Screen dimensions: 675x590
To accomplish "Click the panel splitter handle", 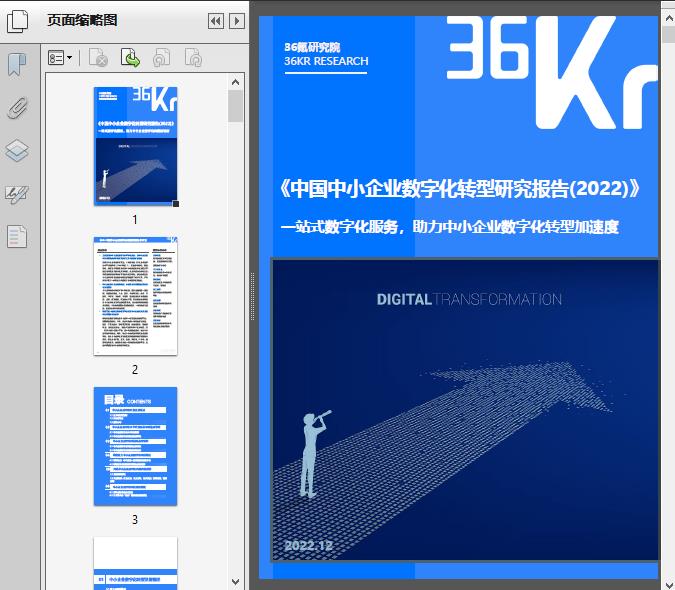I will point(252,296).
